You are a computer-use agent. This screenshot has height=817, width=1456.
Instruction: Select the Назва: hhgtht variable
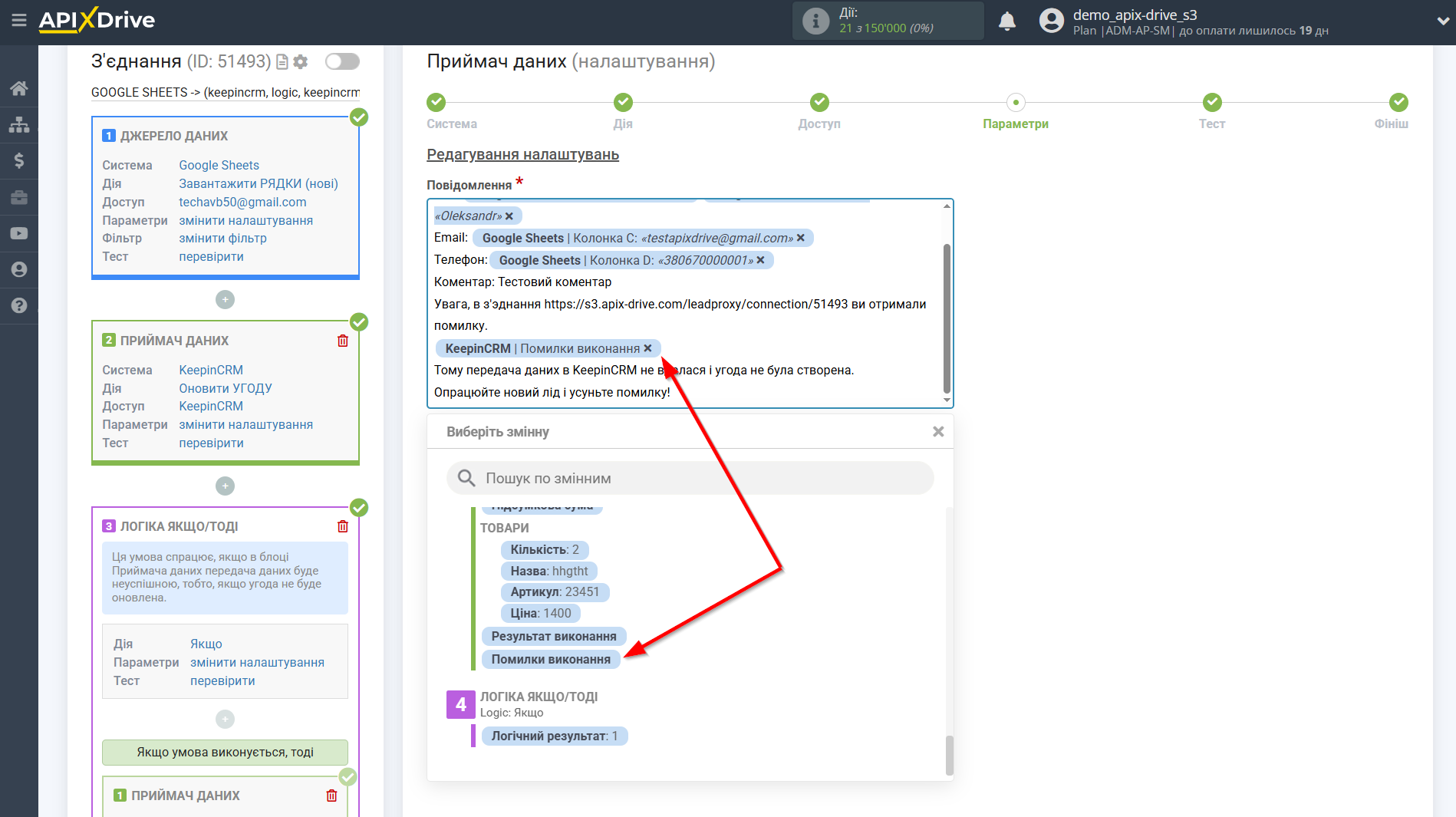click(x=549, y=571)
